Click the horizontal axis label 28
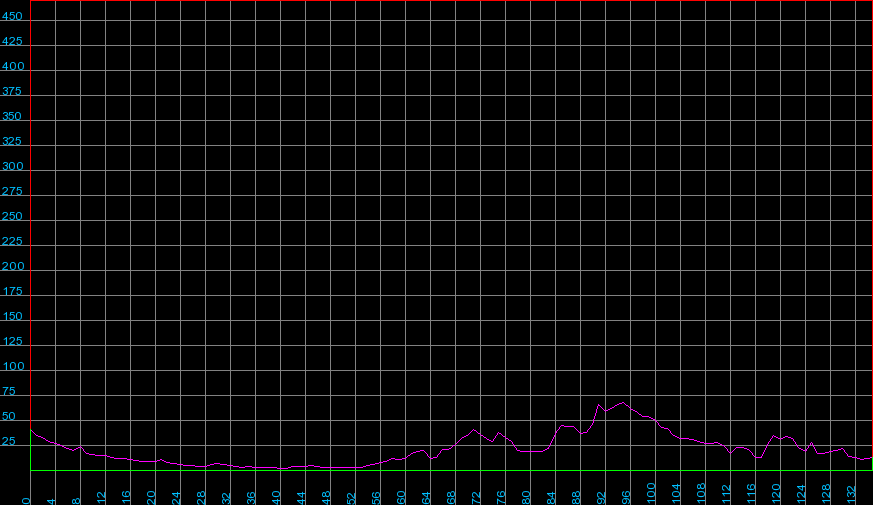Image resolution: width=873 pixels, height=505 pixels. coord(202,498)
